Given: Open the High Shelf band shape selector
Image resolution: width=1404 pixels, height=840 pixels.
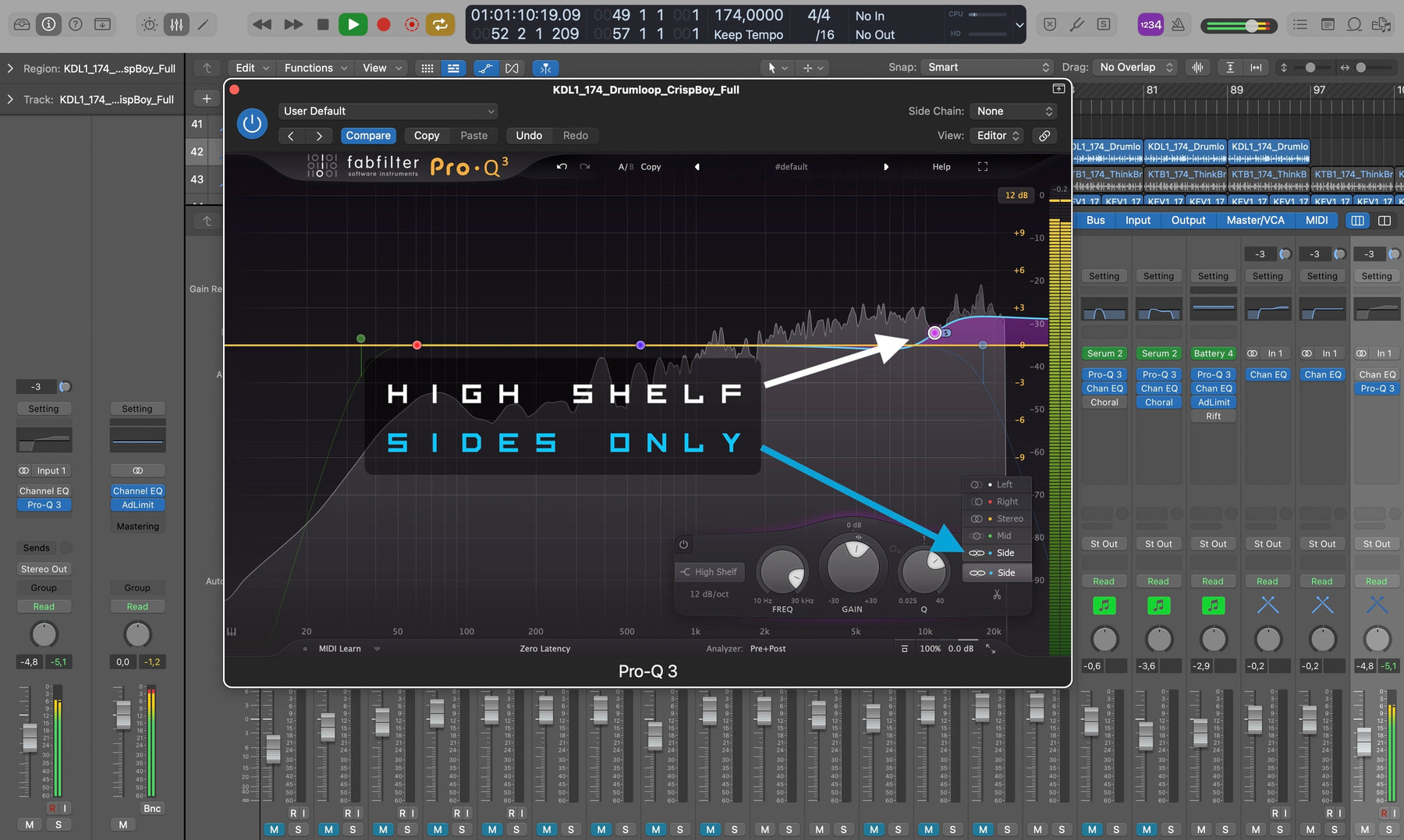Looking at the screenshot, I should [x=710, y=572].
